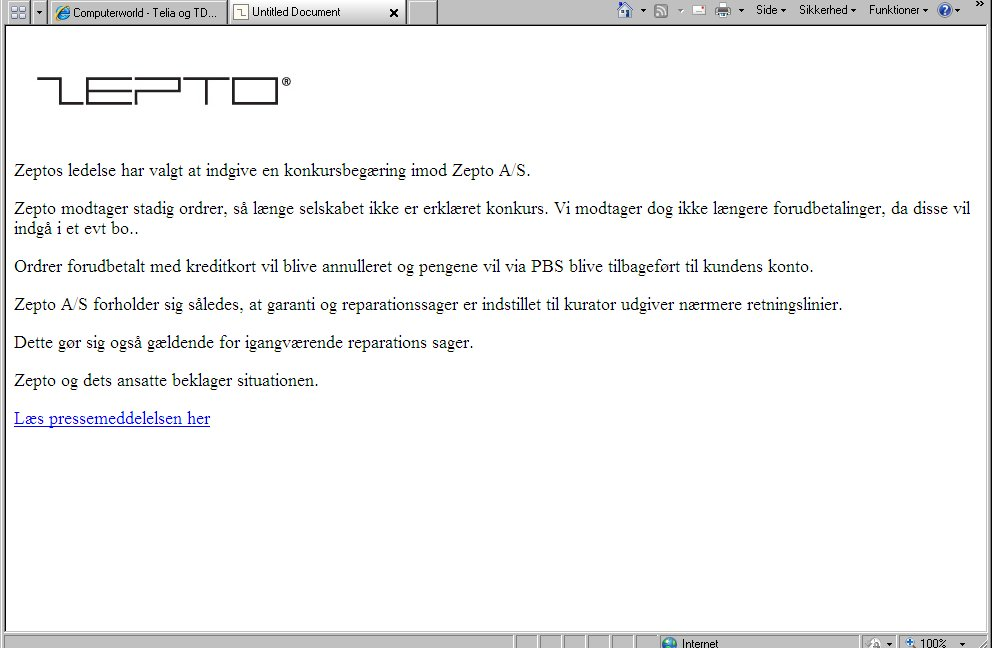Expand the Print options dropdown arrow

click(741, 10)
